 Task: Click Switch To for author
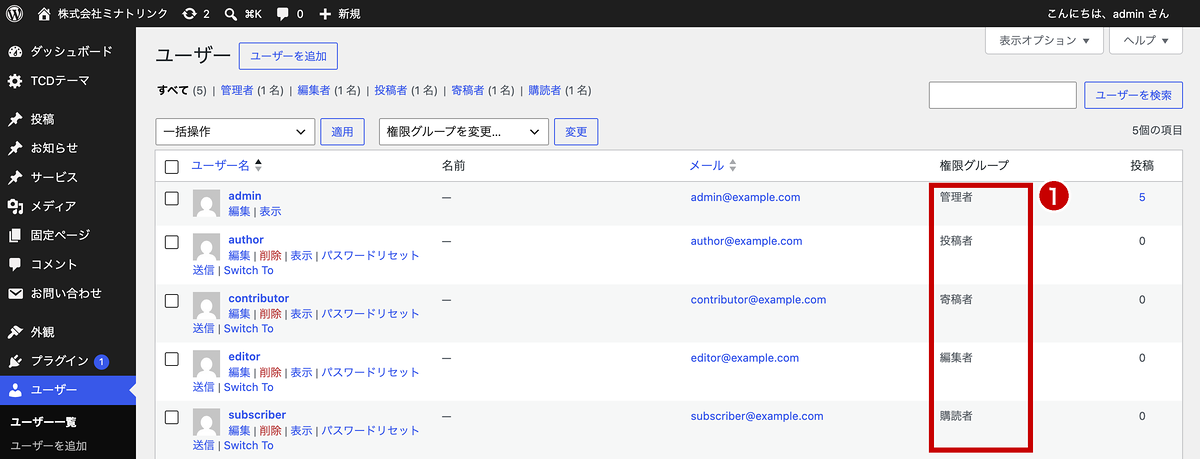(248, 271)
